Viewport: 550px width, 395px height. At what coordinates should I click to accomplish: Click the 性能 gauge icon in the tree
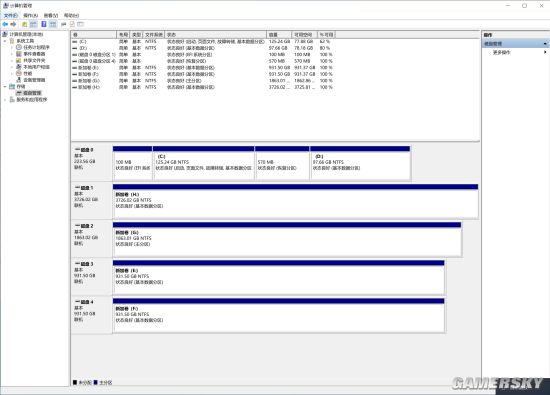pyautogui.click(x=19, y=73)
